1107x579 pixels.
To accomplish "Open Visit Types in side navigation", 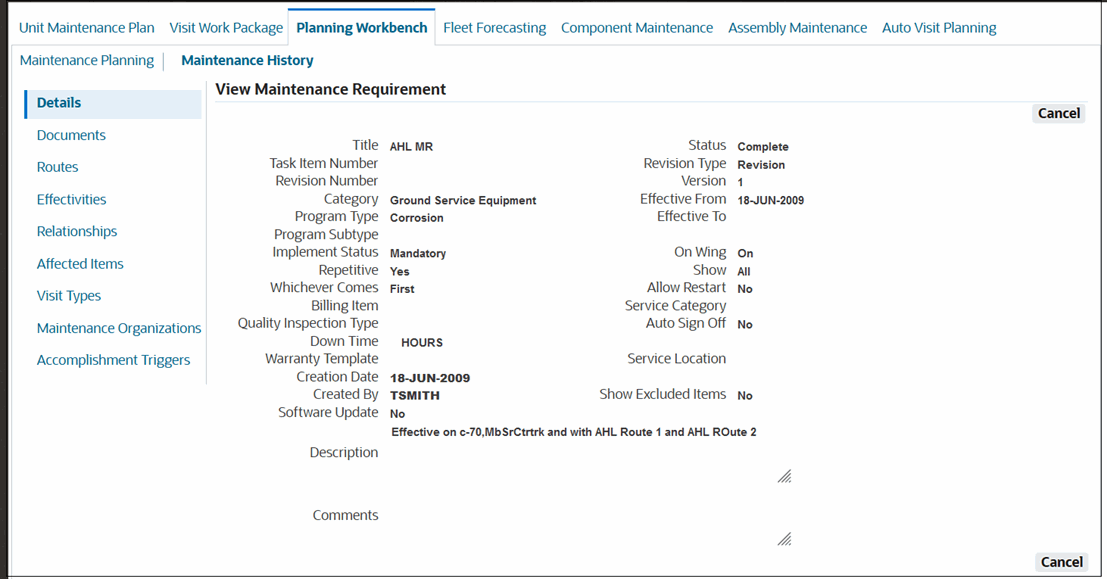I will [x=68, y=296].
